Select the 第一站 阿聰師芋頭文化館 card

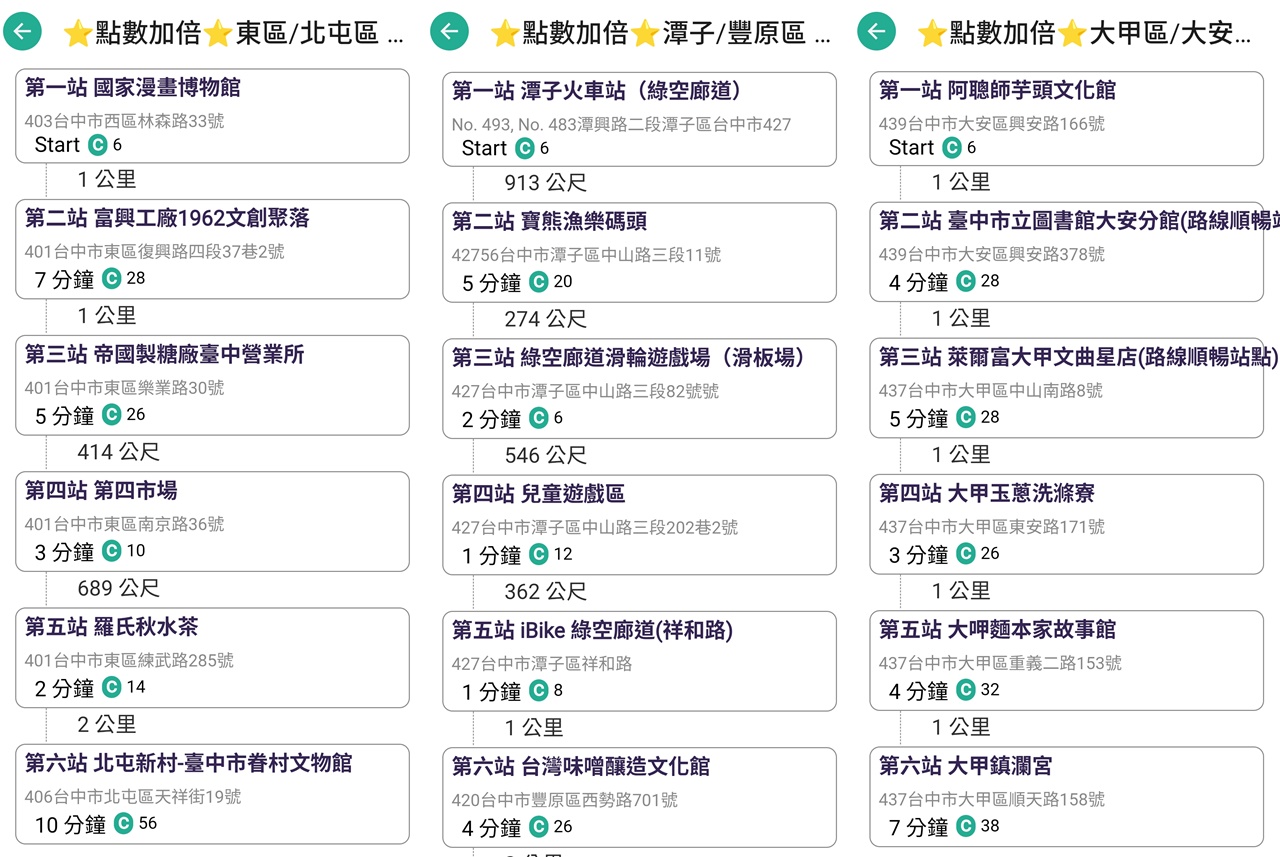pos(1065,114)
